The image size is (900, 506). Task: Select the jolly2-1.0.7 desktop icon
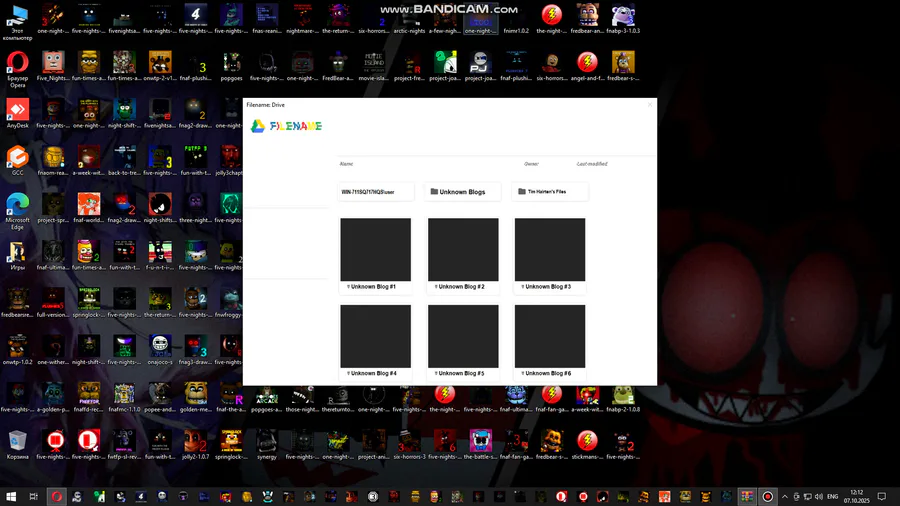coord(195,445)
